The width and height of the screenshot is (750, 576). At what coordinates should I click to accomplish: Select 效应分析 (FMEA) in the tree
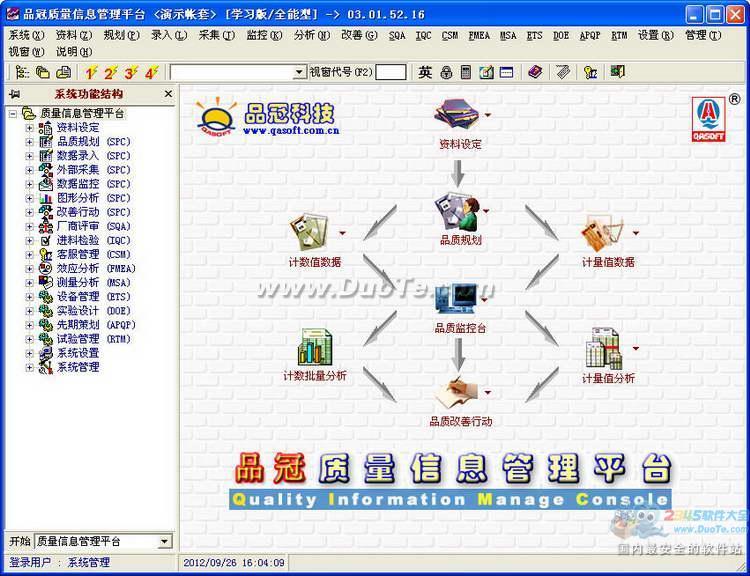(96, 269)
